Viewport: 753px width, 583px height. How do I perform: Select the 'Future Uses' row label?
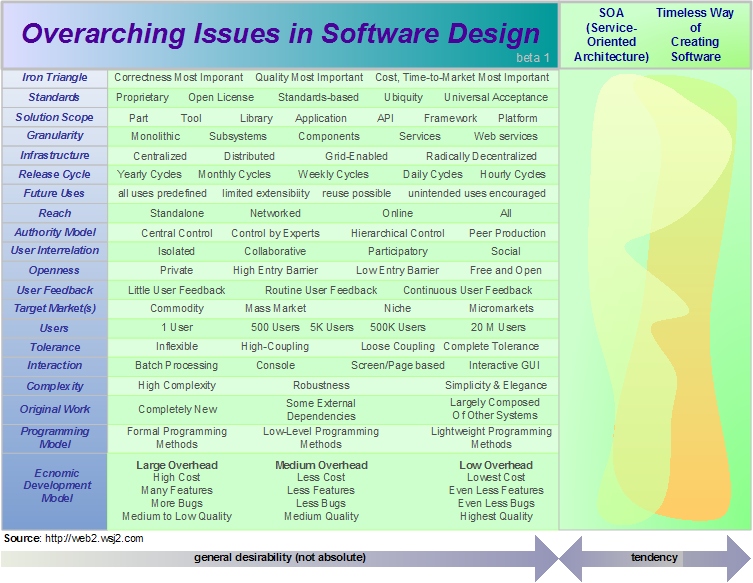click(x=54, y=193)
